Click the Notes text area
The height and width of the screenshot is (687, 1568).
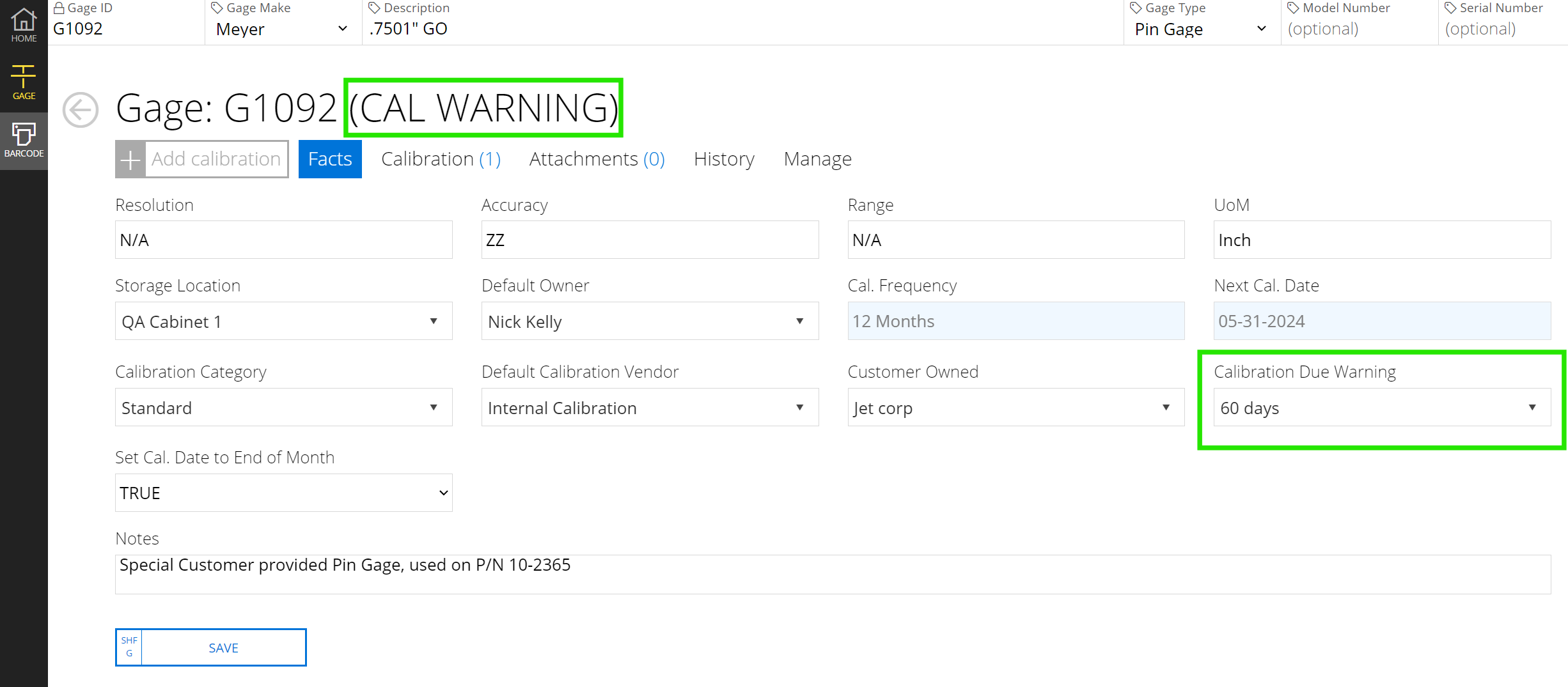(x=833, y=575)
